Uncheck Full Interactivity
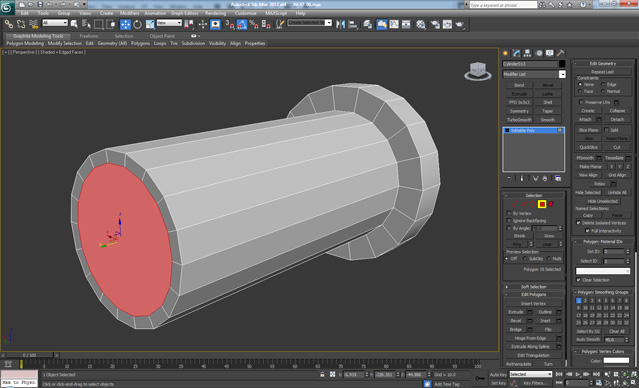 tap(587, 231)
